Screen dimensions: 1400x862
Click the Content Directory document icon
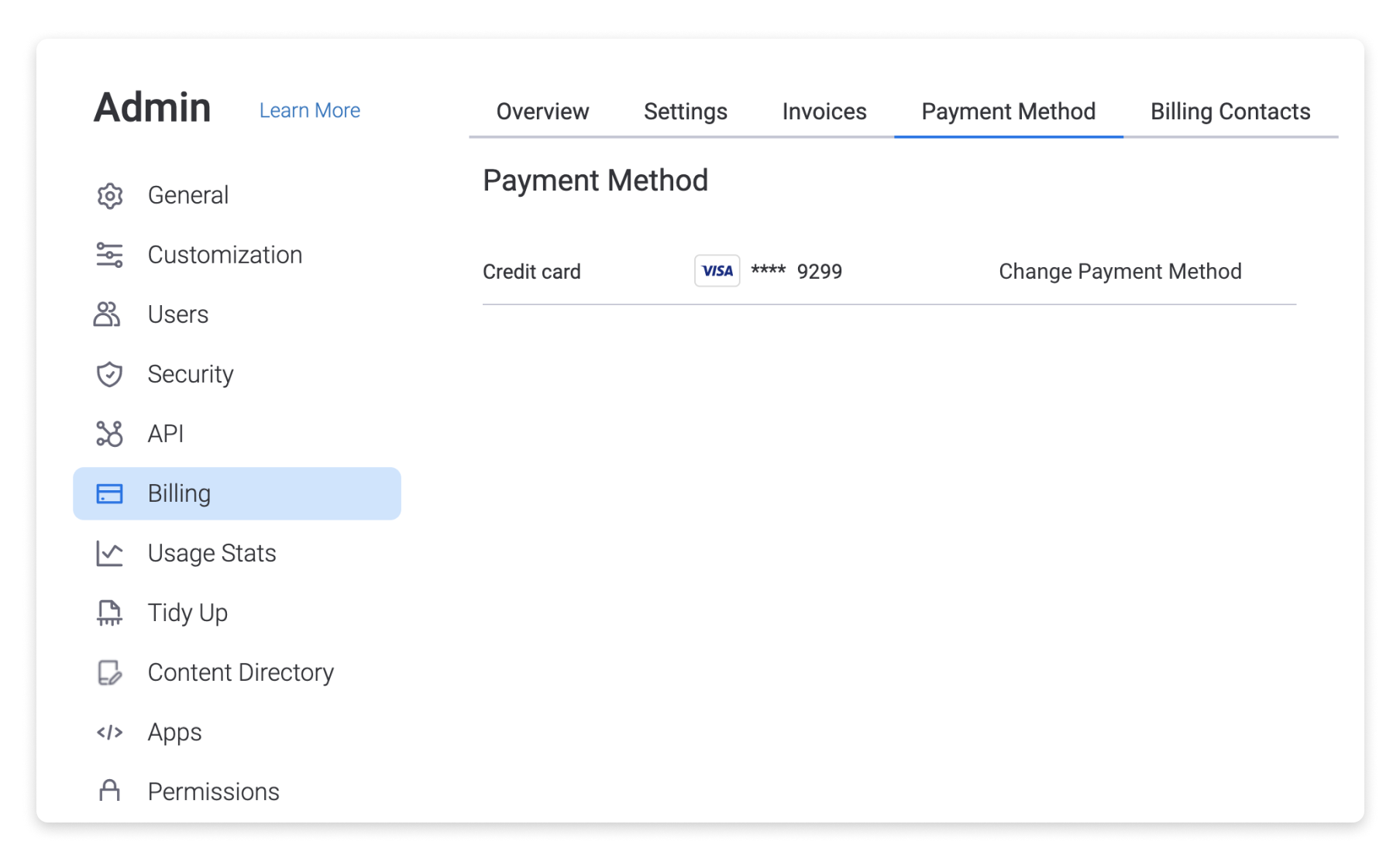pyautogui.click(x=109, y=672)
